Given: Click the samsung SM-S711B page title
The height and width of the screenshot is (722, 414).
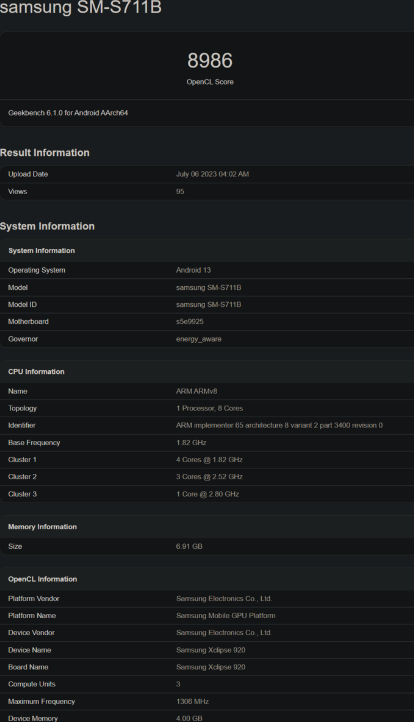Looking at the screenshot, I should (81, 7).
